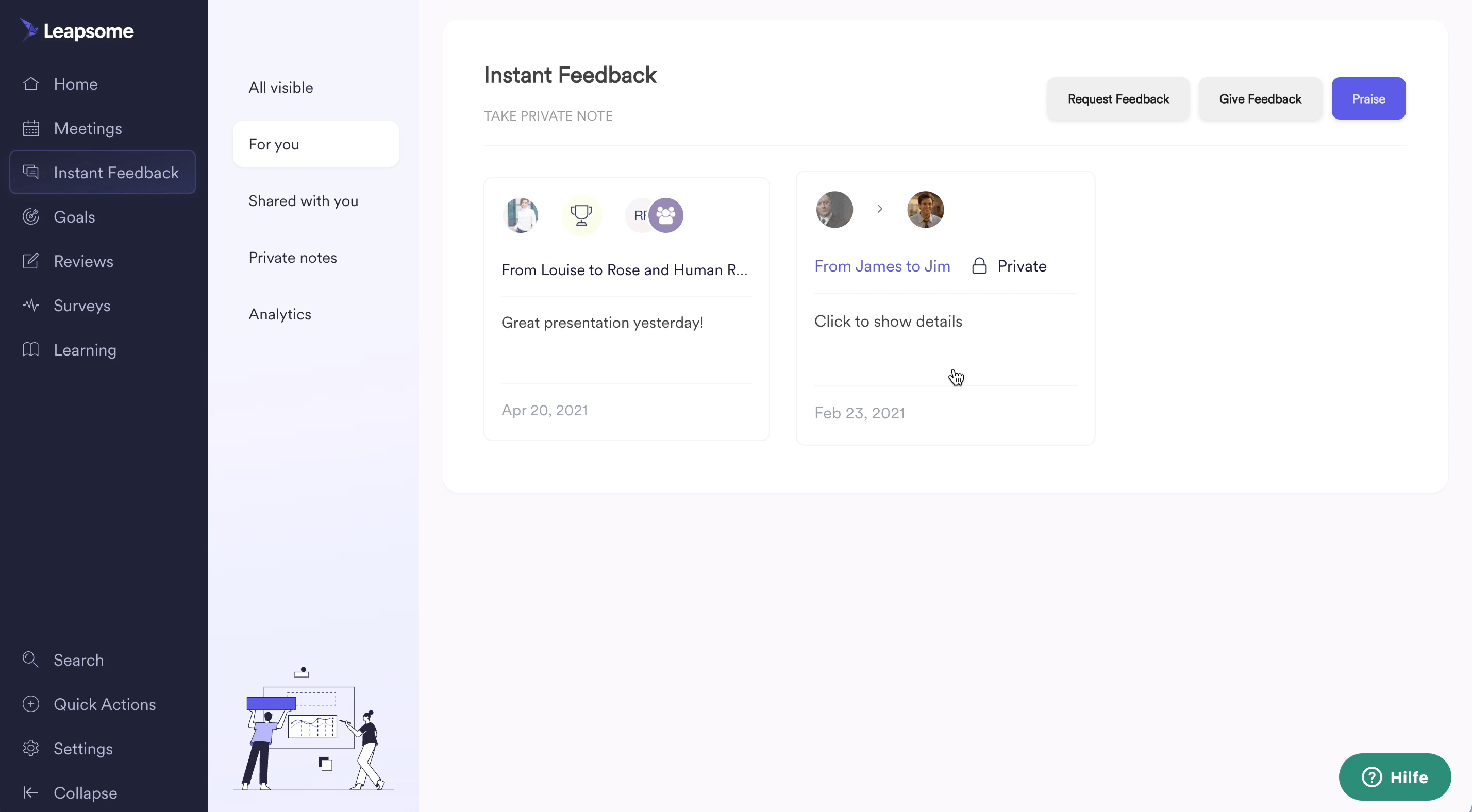
Task: Click the Collapse arrow icon
Action: coord(31,792)
